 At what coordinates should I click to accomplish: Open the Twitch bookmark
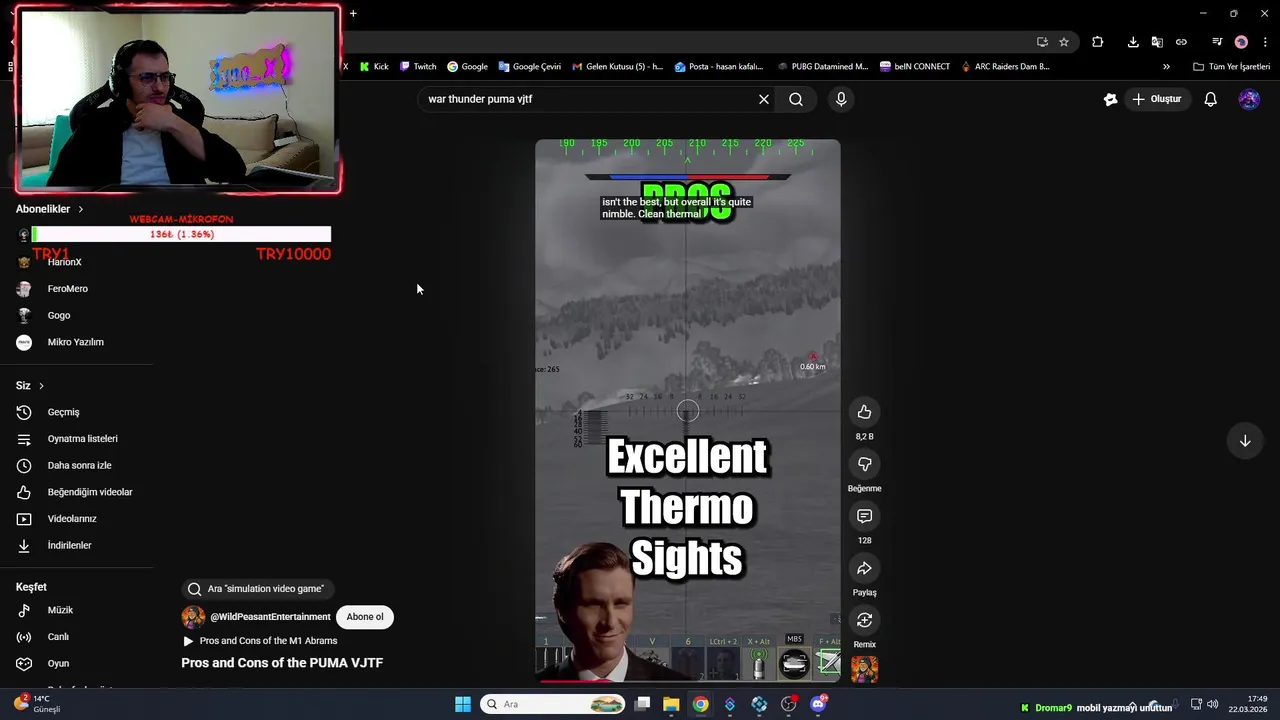(x=418, y=67)
